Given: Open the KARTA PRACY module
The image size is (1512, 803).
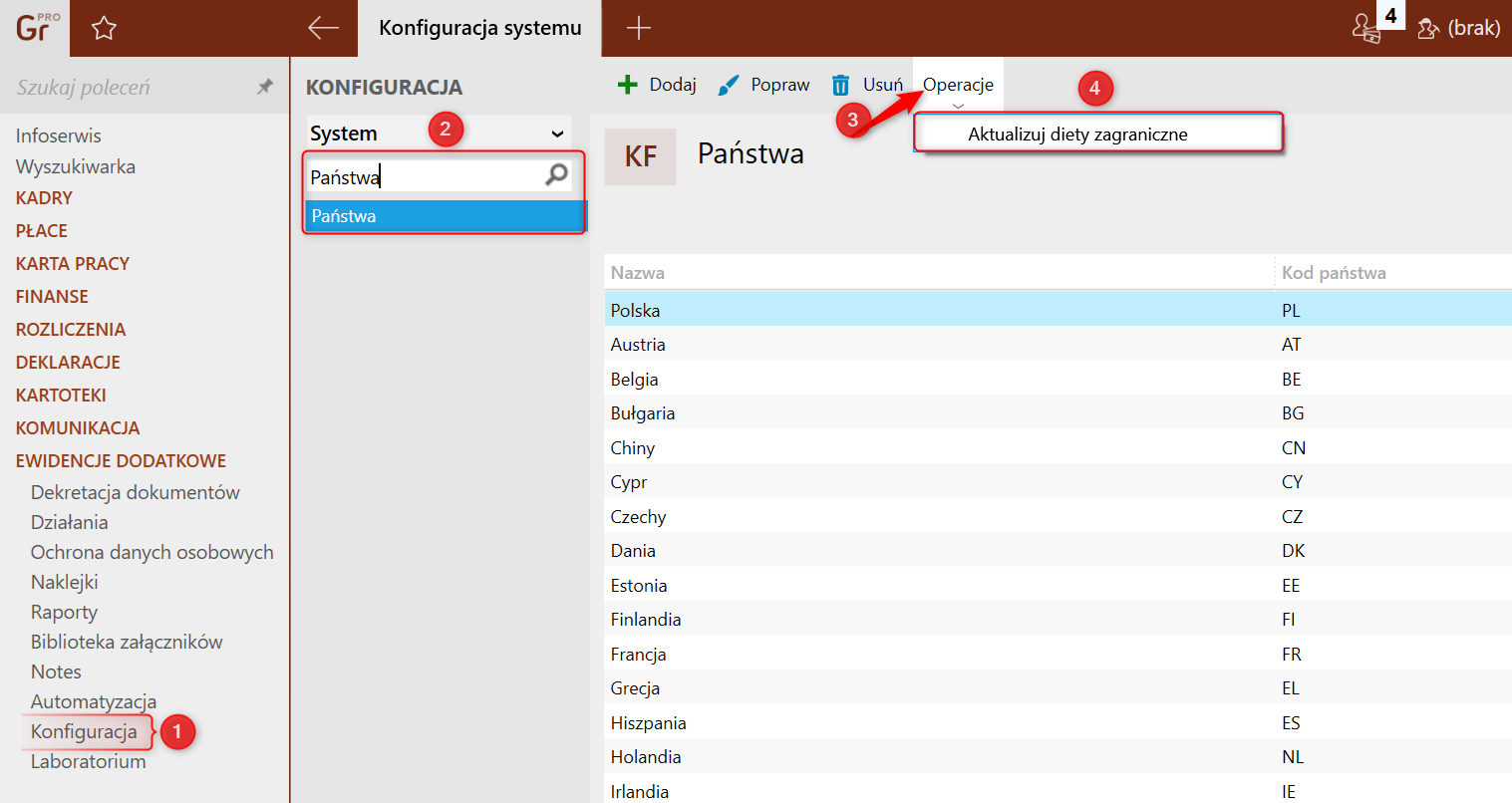Looking at the screenshot, I should tap(73, 263).
